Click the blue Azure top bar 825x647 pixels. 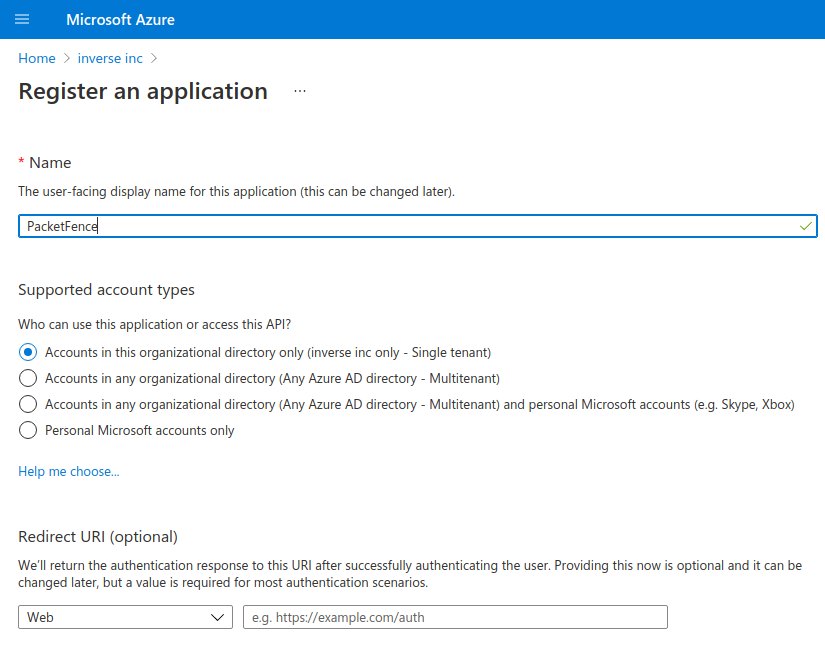coord(500,19)
